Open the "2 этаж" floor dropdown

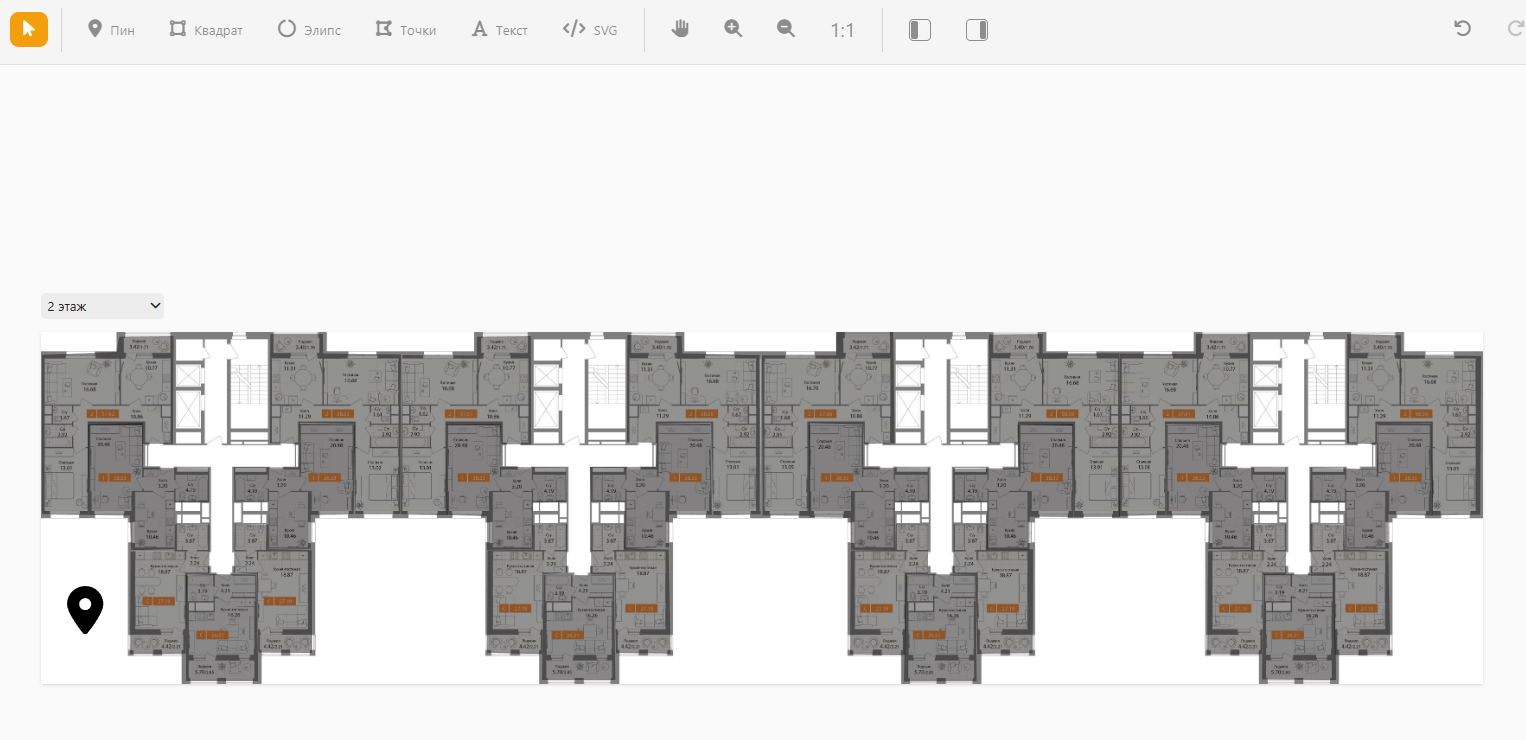coord(102,306)
